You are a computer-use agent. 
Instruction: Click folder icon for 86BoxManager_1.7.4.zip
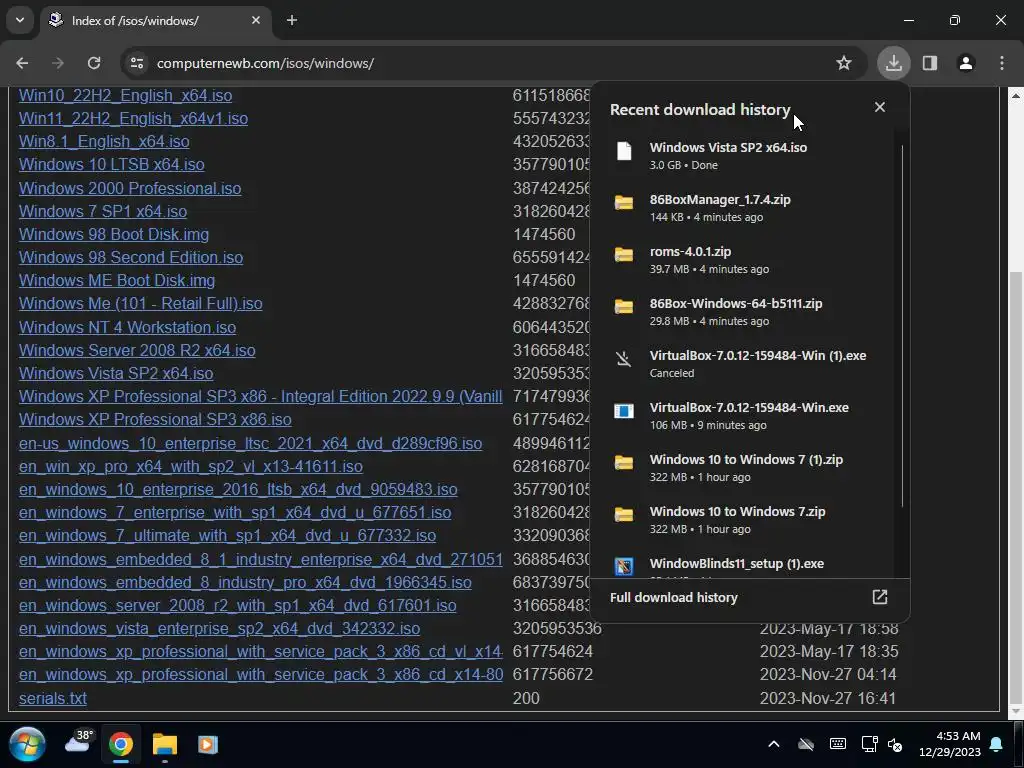pyautogui.click(x=624, y=202)
